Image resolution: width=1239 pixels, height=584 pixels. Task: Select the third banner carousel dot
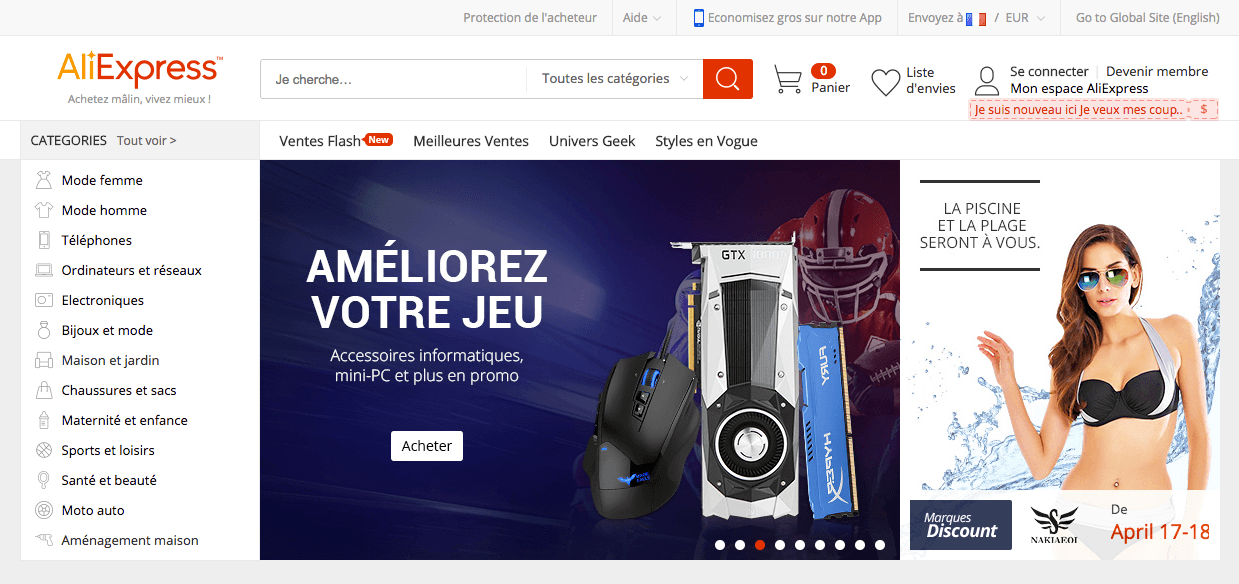pos(760,545)
